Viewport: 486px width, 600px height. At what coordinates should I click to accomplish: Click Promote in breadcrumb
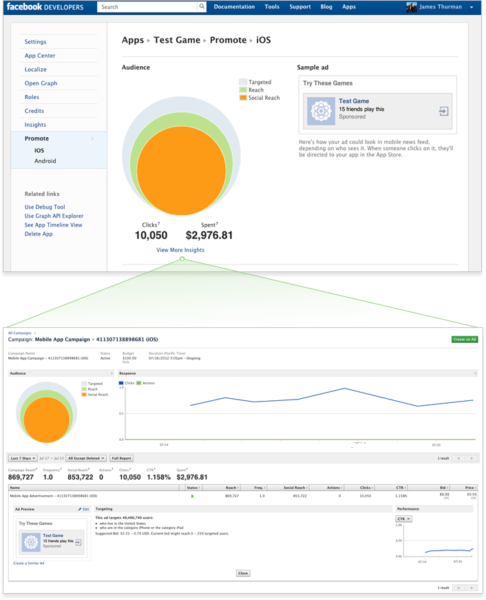coord(228,40)
